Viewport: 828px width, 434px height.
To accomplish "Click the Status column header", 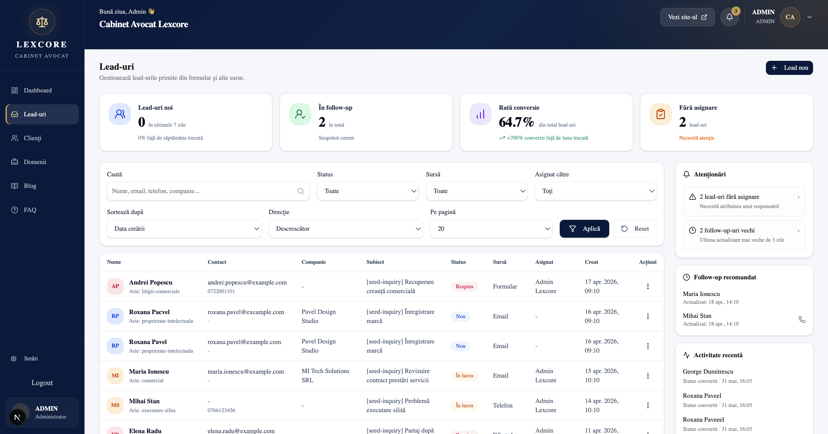I will point(458,262).
